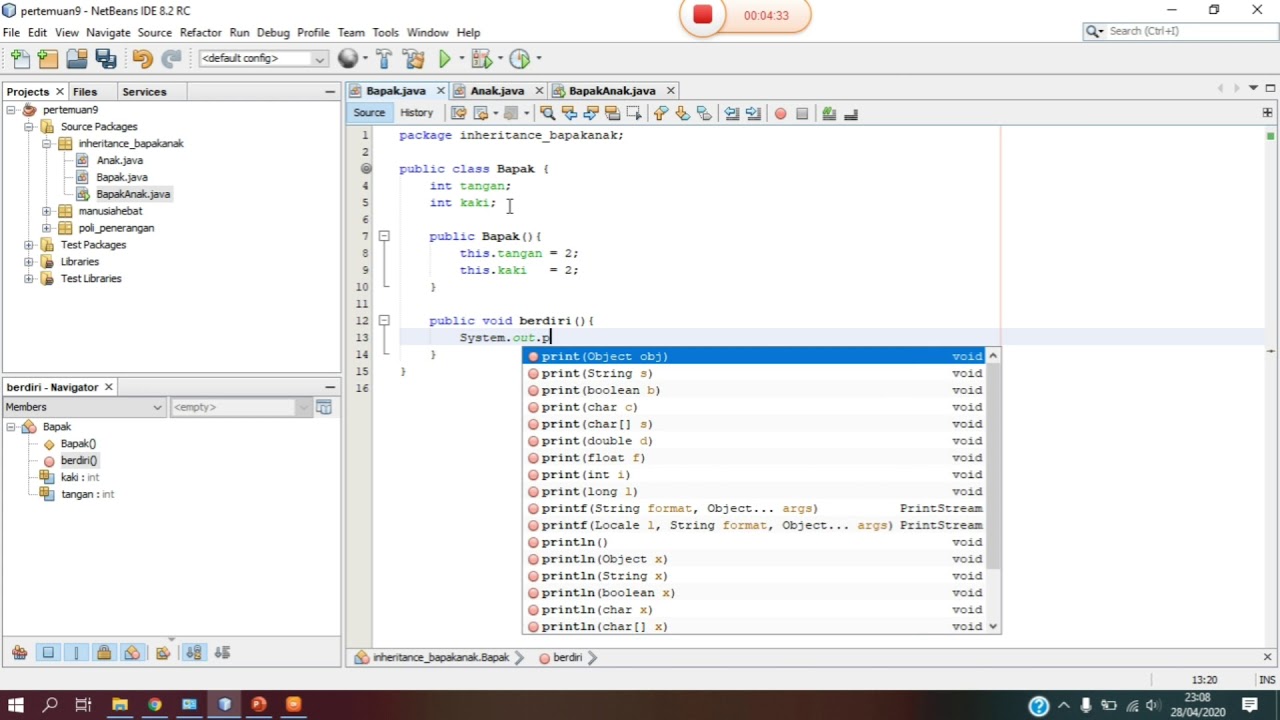The width and height of the screenshot is (1280, 720).
Task: Toggle Show Static Members filter in Navigator
Action: pyautogui.click(x=76, y=653)
